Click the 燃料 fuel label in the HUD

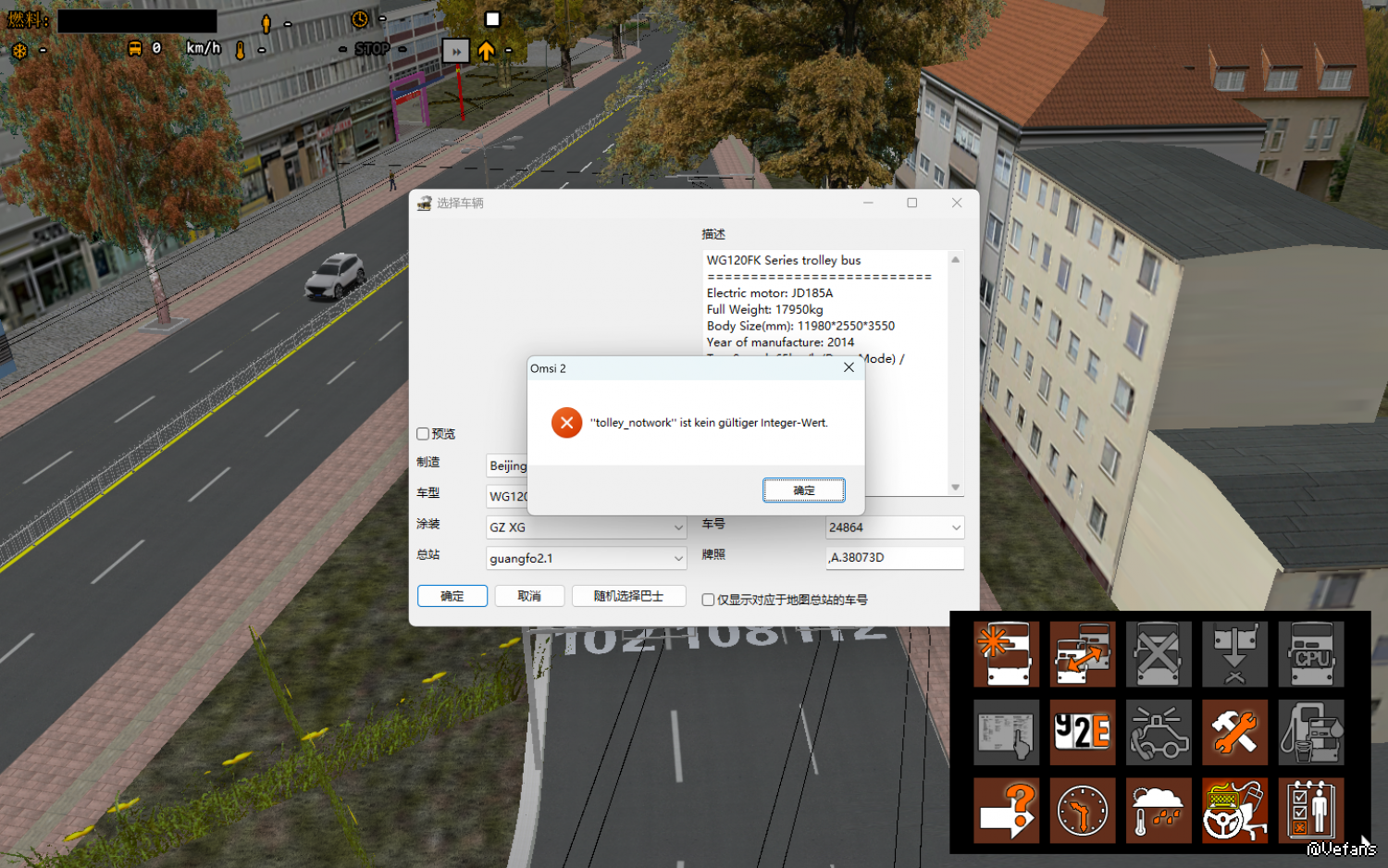28,19
